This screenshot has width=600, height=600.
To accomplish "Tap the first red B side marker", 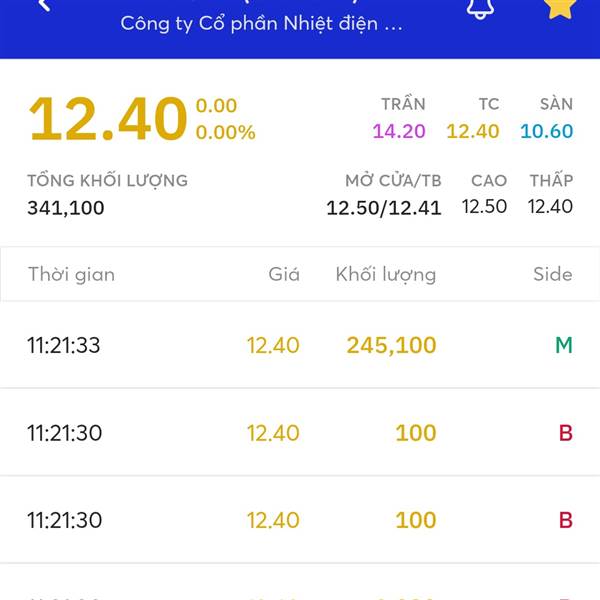I will click(x=565, y=433).
